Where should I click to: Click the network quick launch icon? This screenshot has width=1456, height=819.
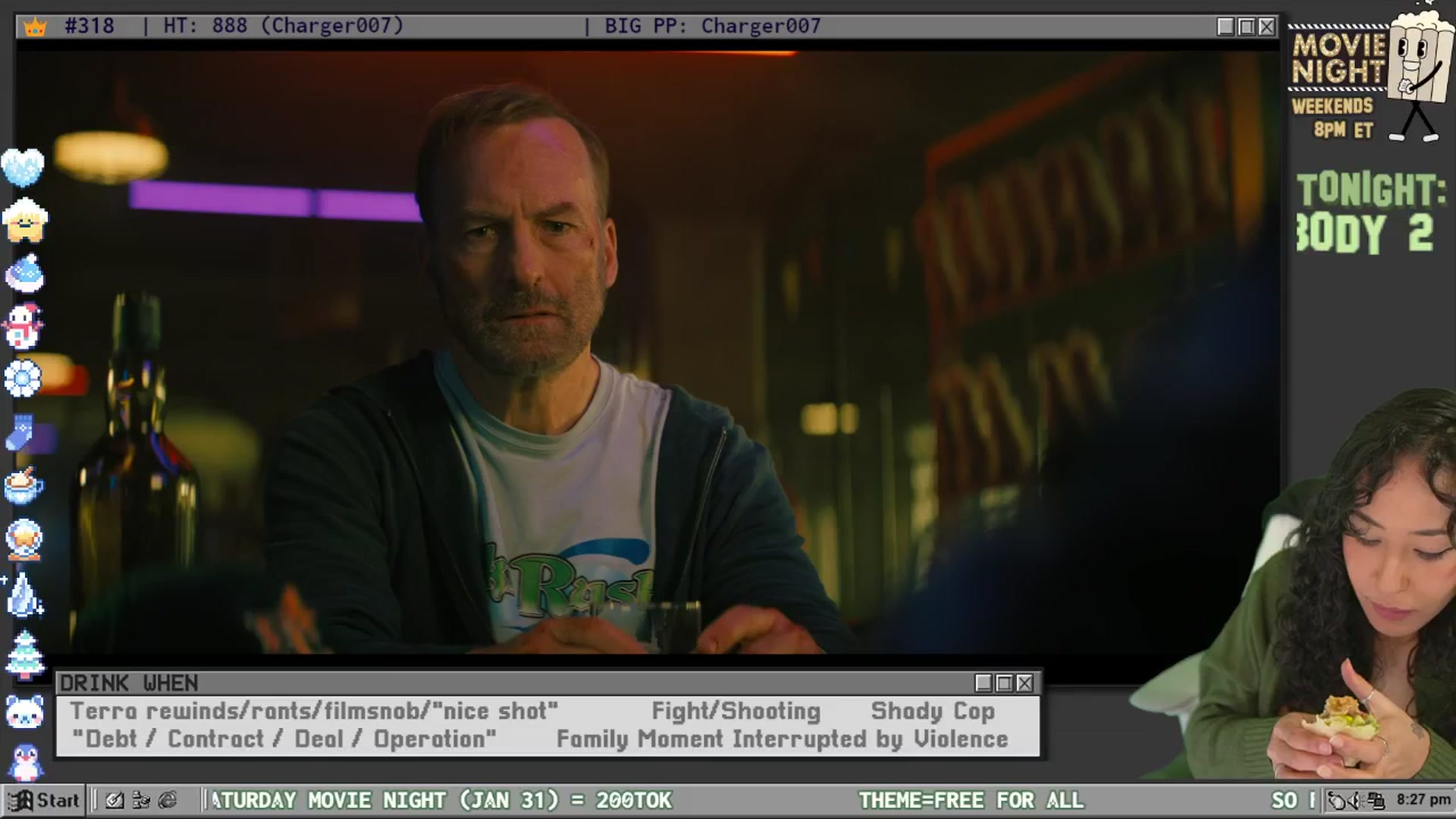click(141, 800)
